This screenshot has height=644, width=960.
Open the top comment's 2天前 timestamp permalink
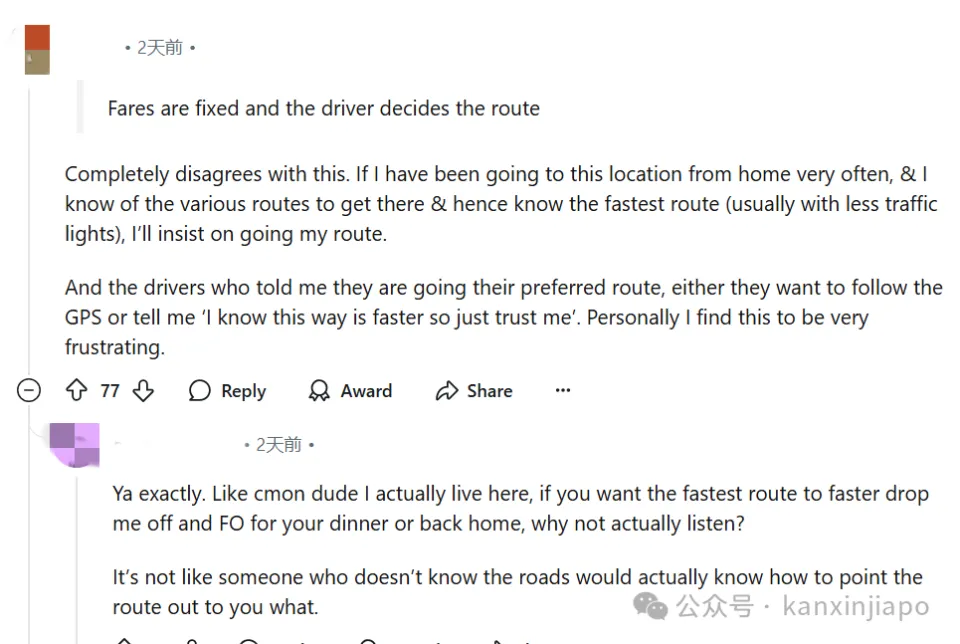point(160,48)
